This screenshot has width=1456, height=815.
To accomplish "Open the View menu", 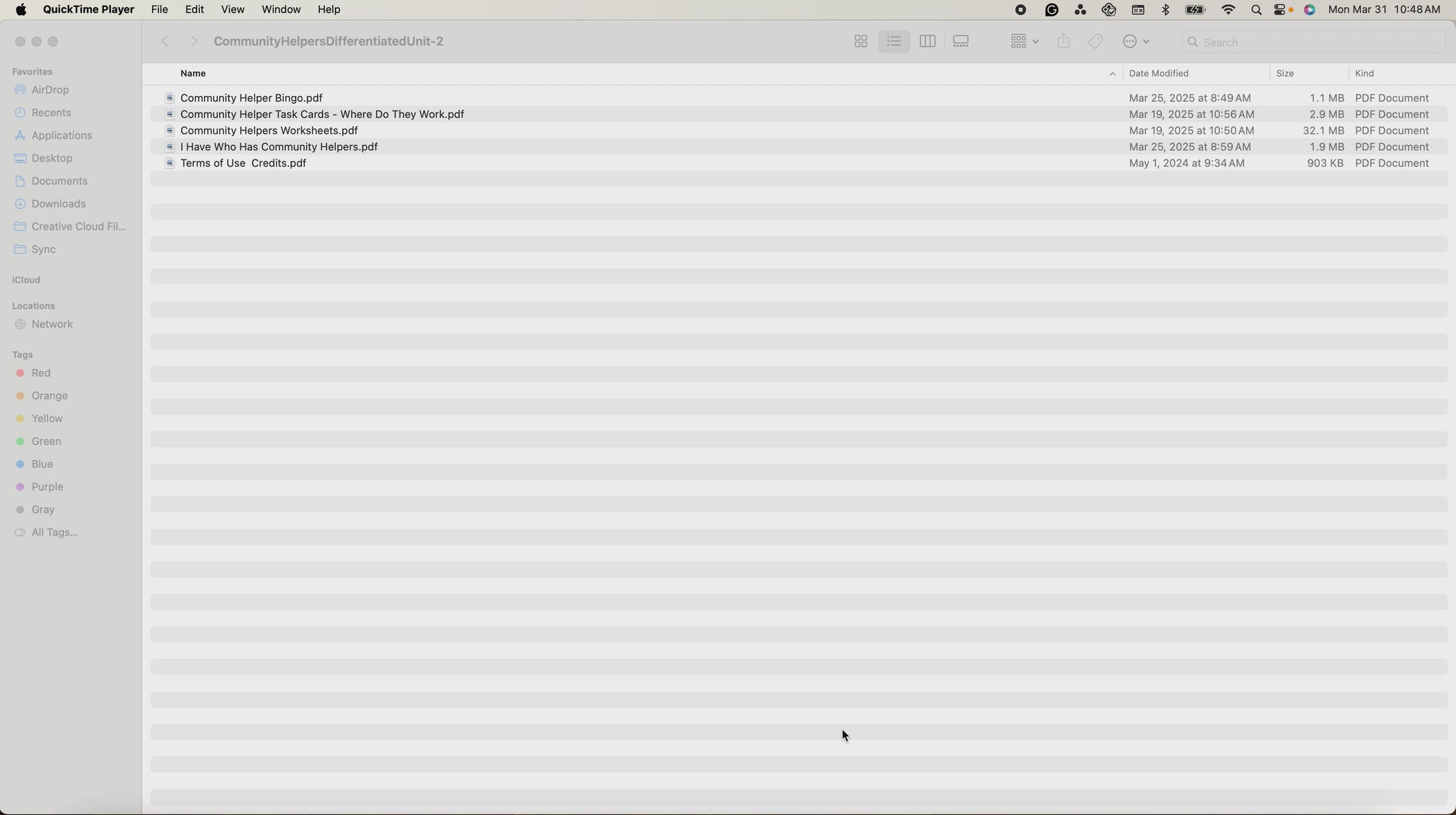I will [x=232, y=9].
